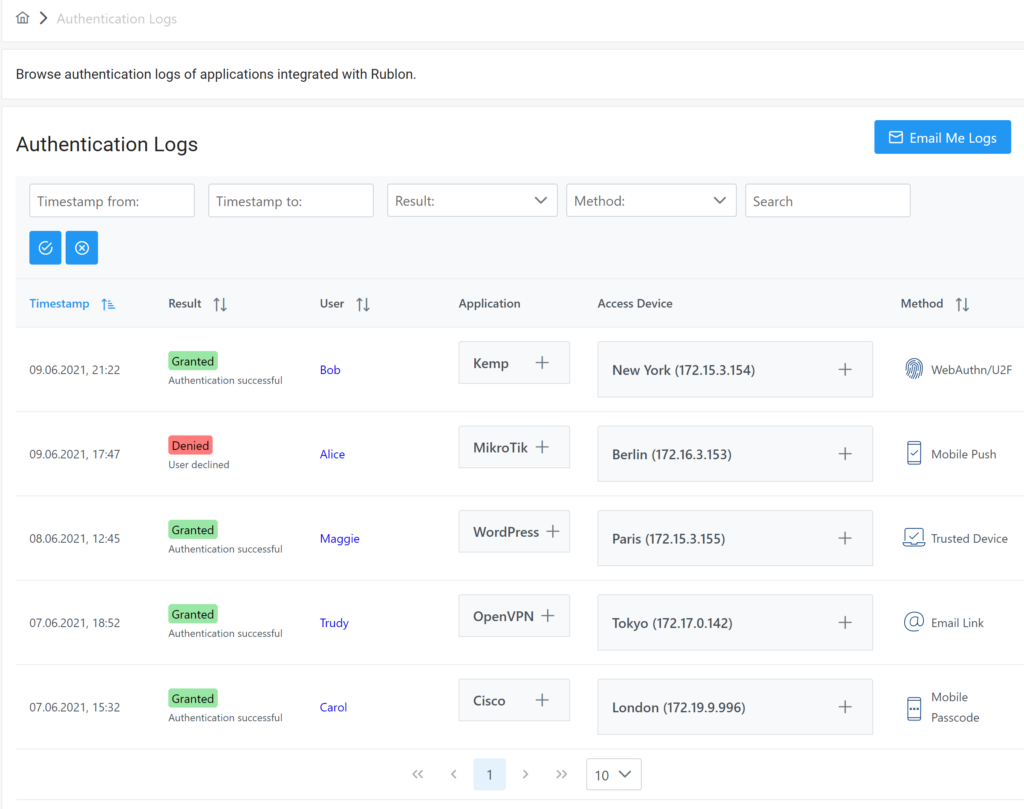Toggle sorting on the Result column
1024x809 pixels.
(219, 303)
